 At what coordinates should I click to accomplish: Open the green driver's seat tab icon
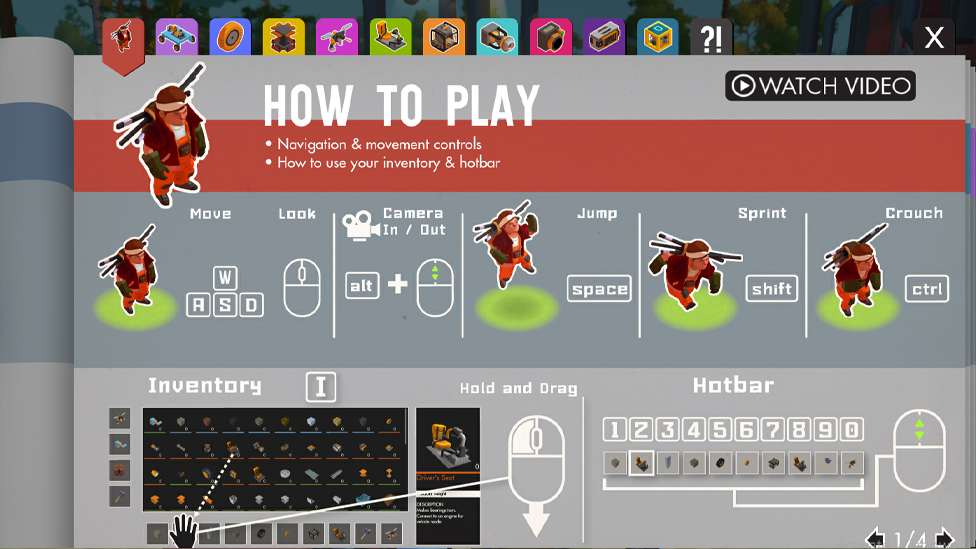point(391,37)
